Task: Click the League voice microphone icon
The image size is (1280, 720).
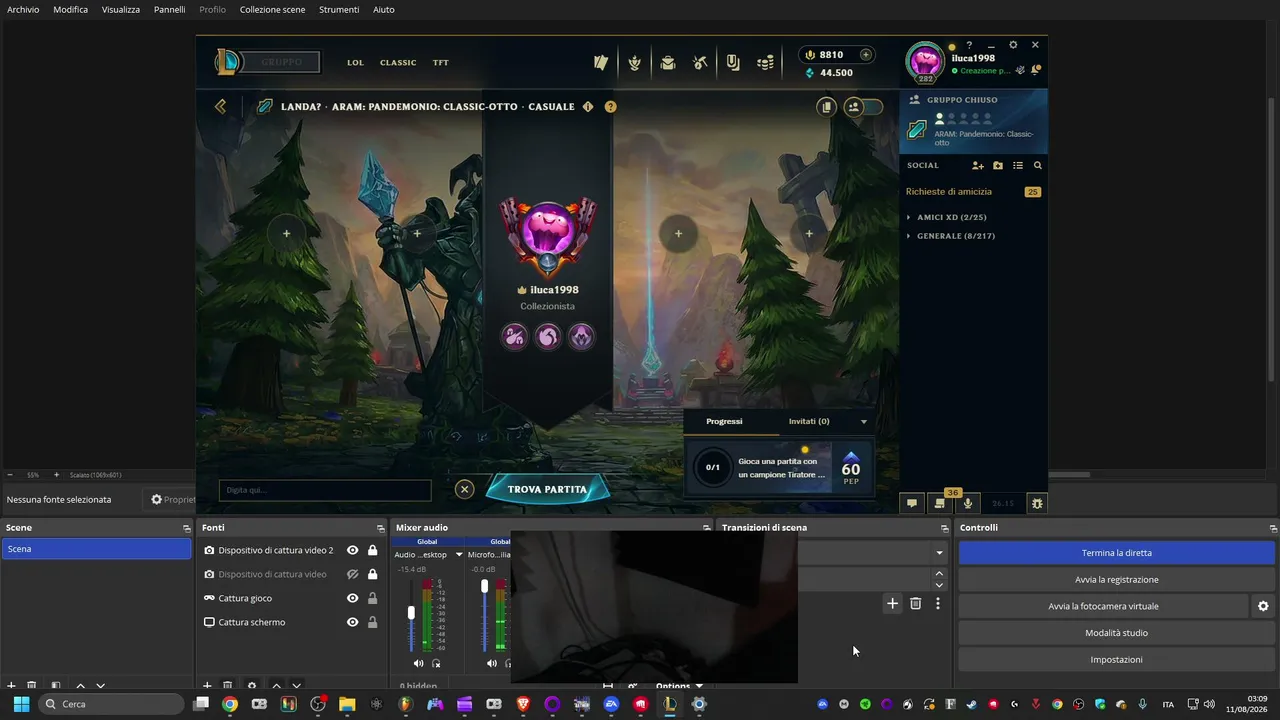Action: [968, 503]
